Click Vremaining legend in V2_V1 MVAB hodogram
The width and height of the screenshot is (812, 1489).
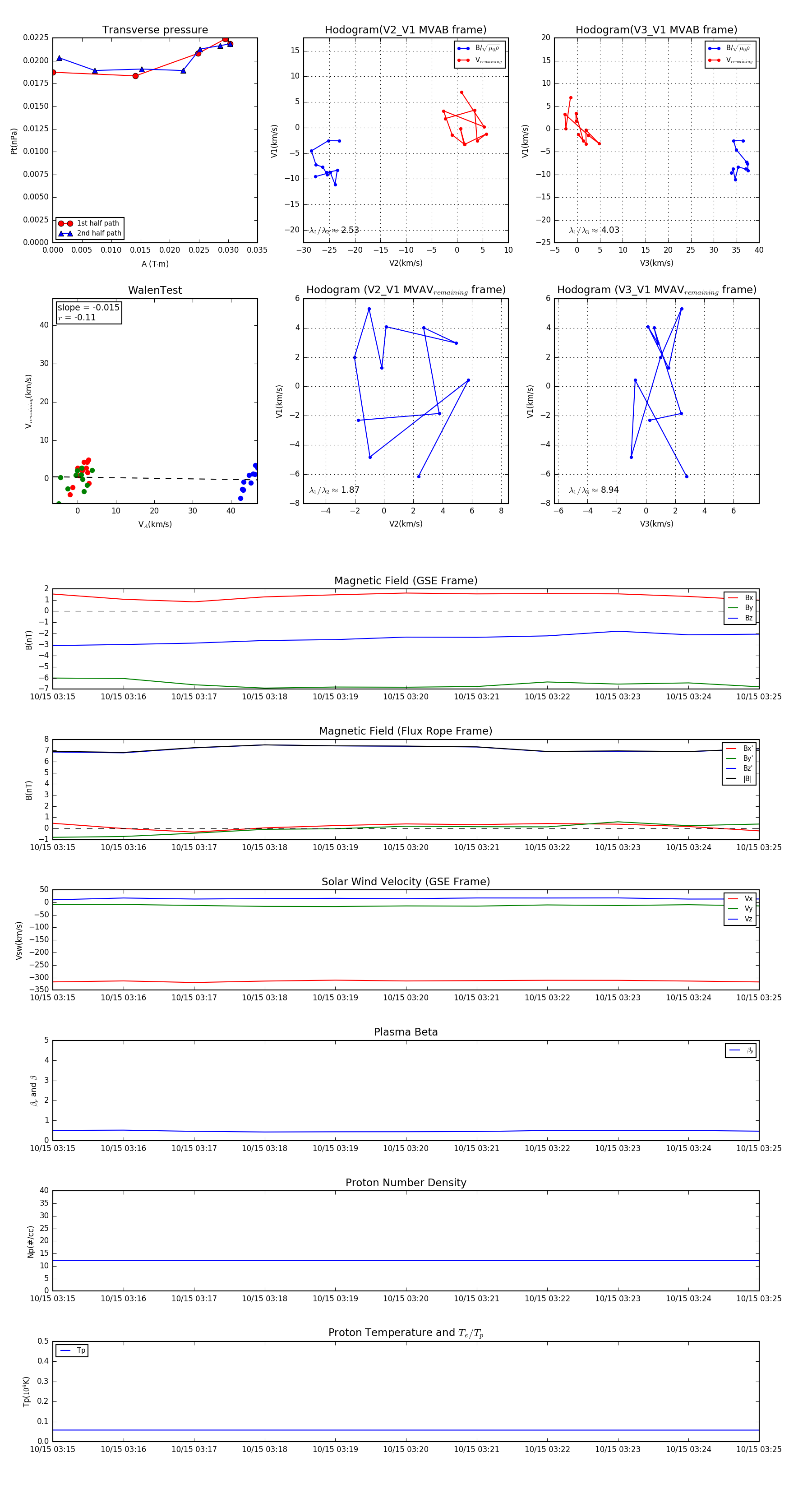(x=480, y=60)
